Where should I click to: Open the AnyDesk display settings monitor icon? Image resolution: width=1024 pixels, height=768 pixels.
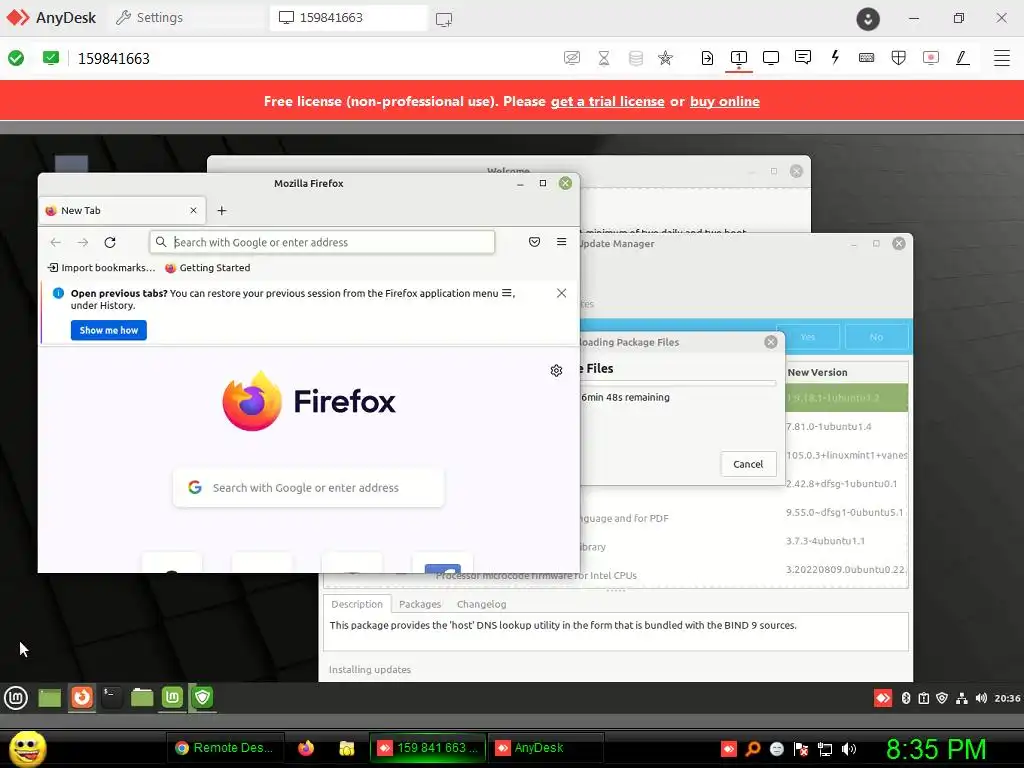click(771, 58)
